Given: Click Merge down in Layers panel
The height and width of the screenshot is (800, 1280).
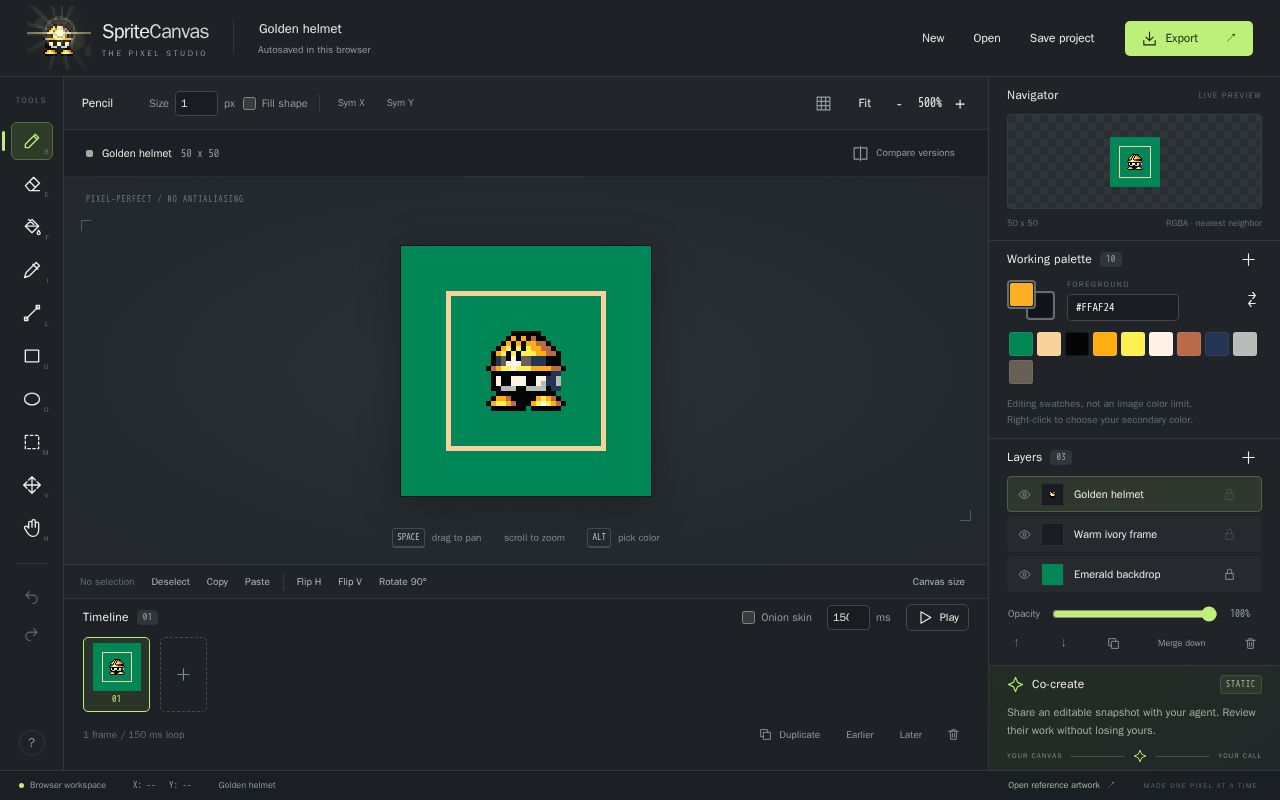Looking at the screenshot, I should [x=1181, y=643].
